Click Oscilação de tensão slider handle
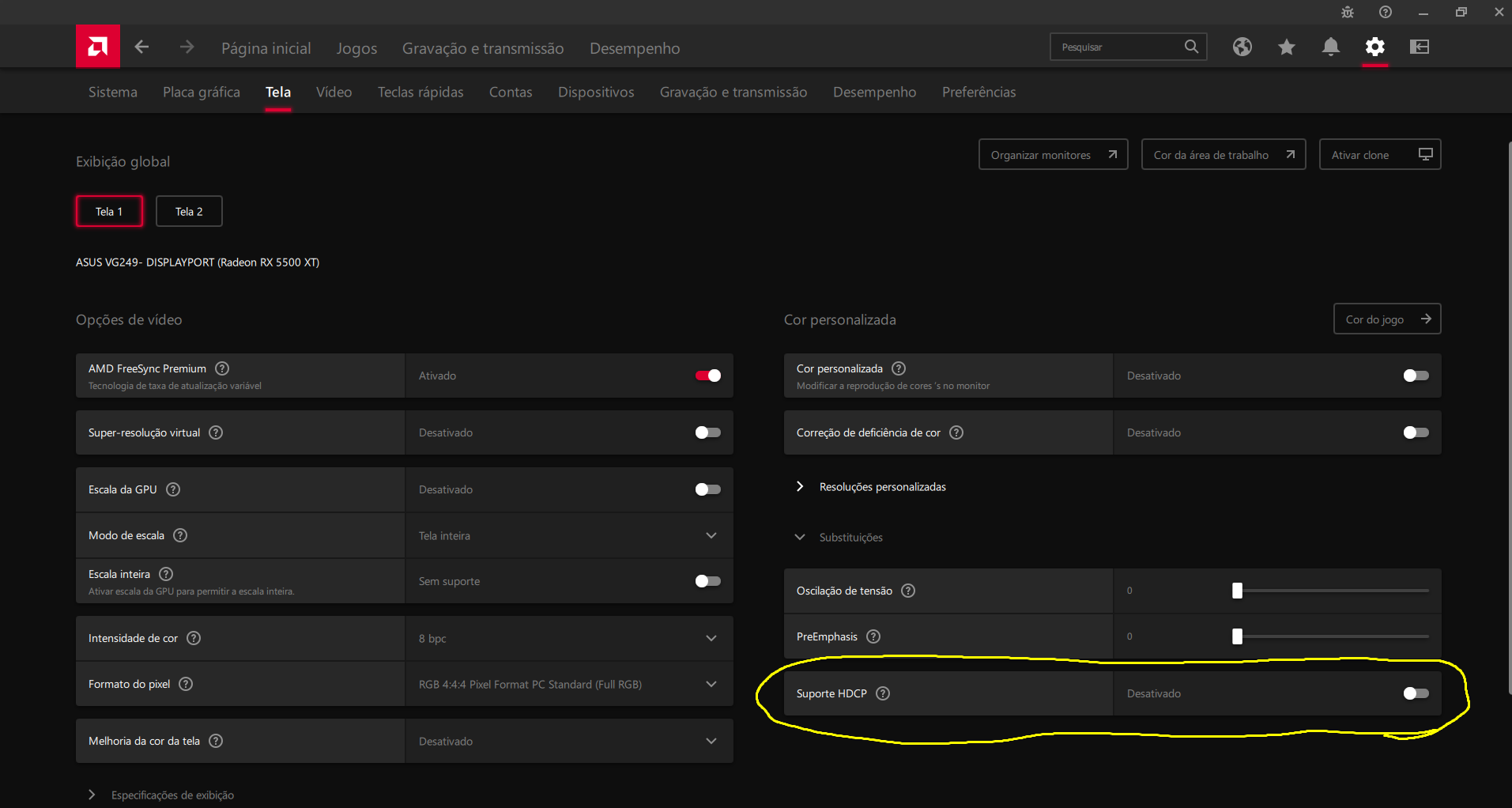 click(x=1238, y=591)
